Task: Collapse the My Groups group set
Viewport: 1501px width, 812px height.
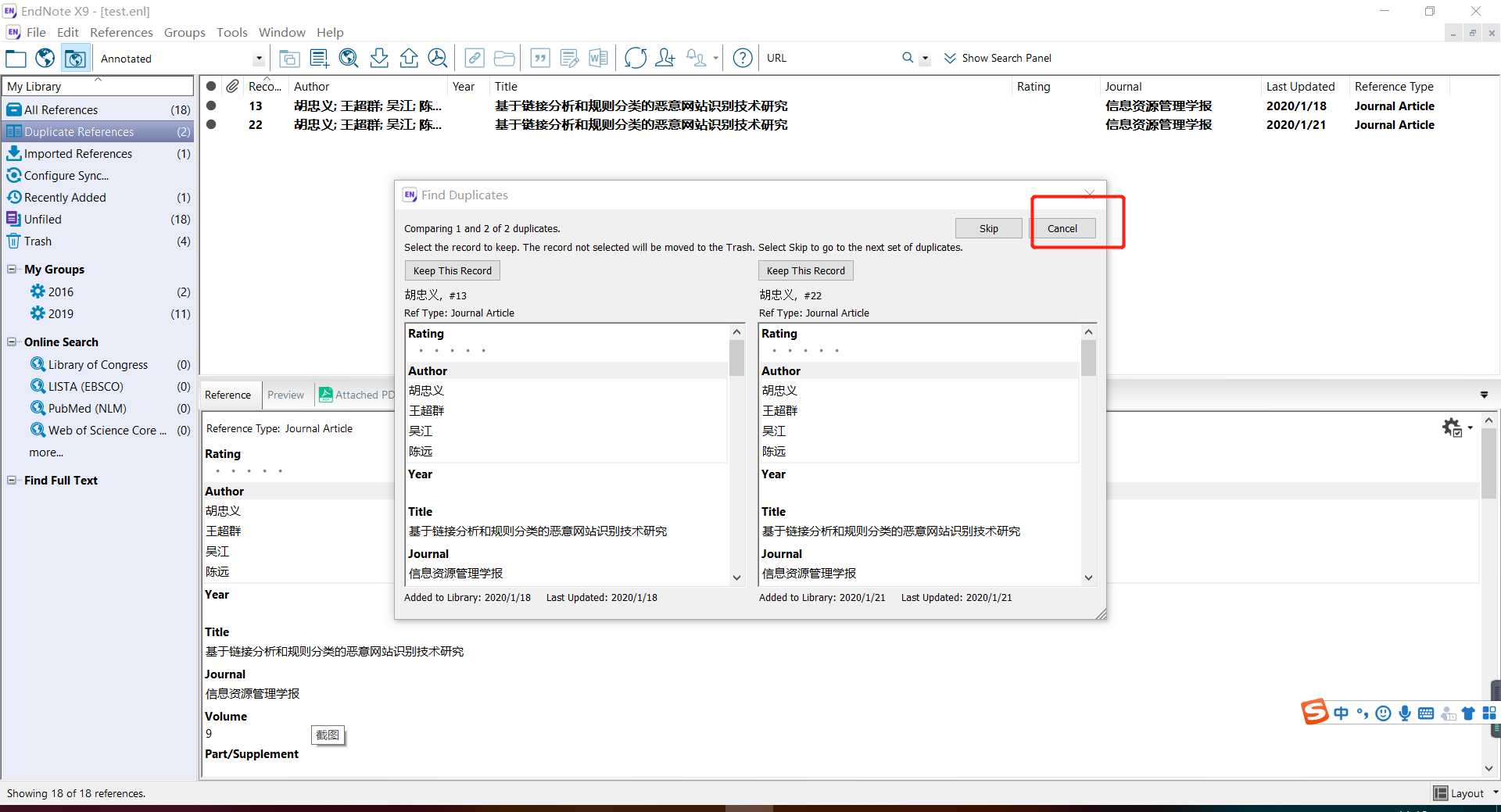Action: (x=12, y=269)
